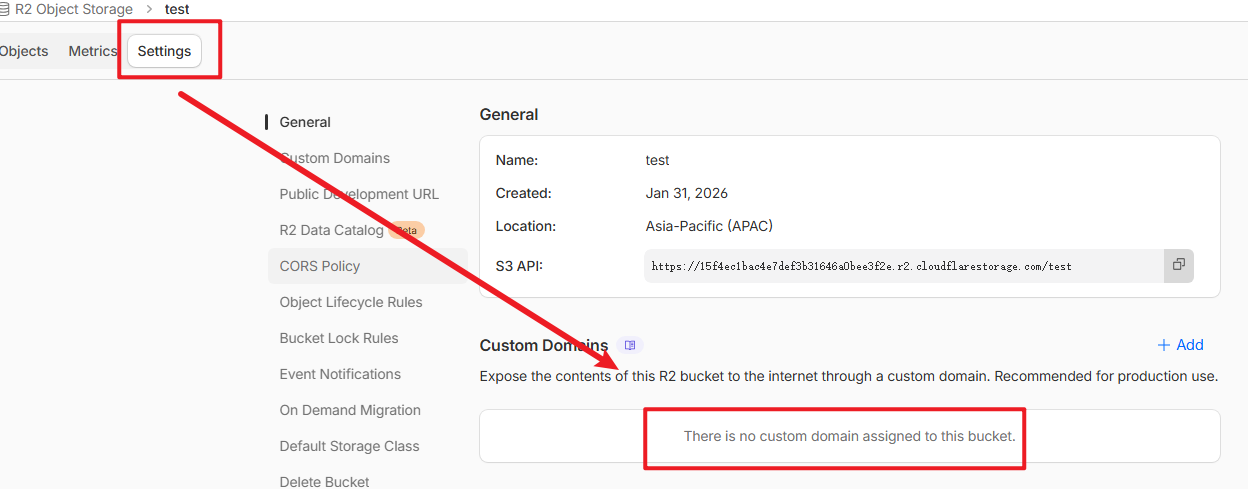Open Default Storage Class section
The width and height of the screenshot is (1248, 489).
[349, 446]
